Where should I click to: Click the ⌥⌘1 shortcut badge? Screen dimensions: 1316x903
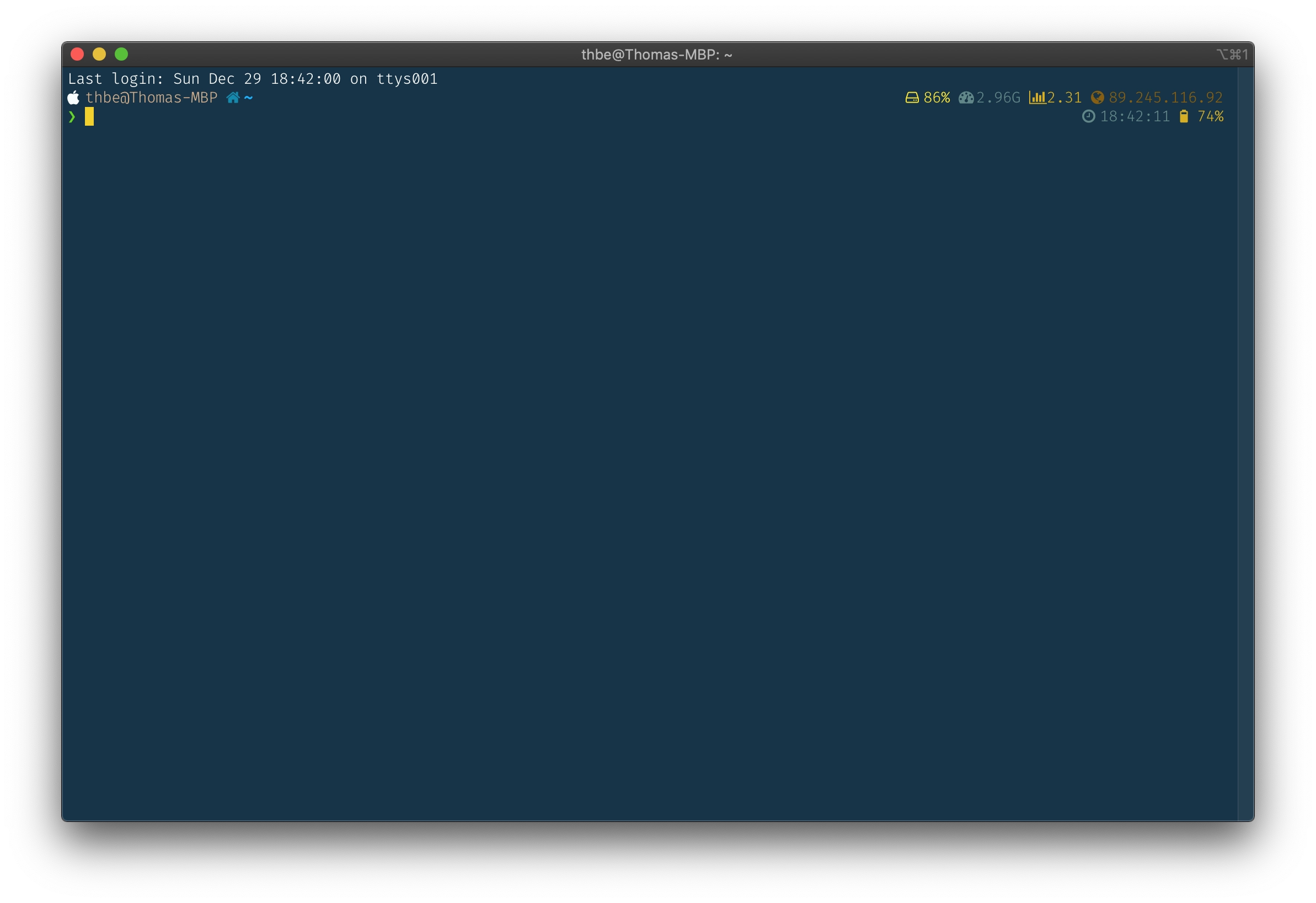click(x=1233, y=54)
